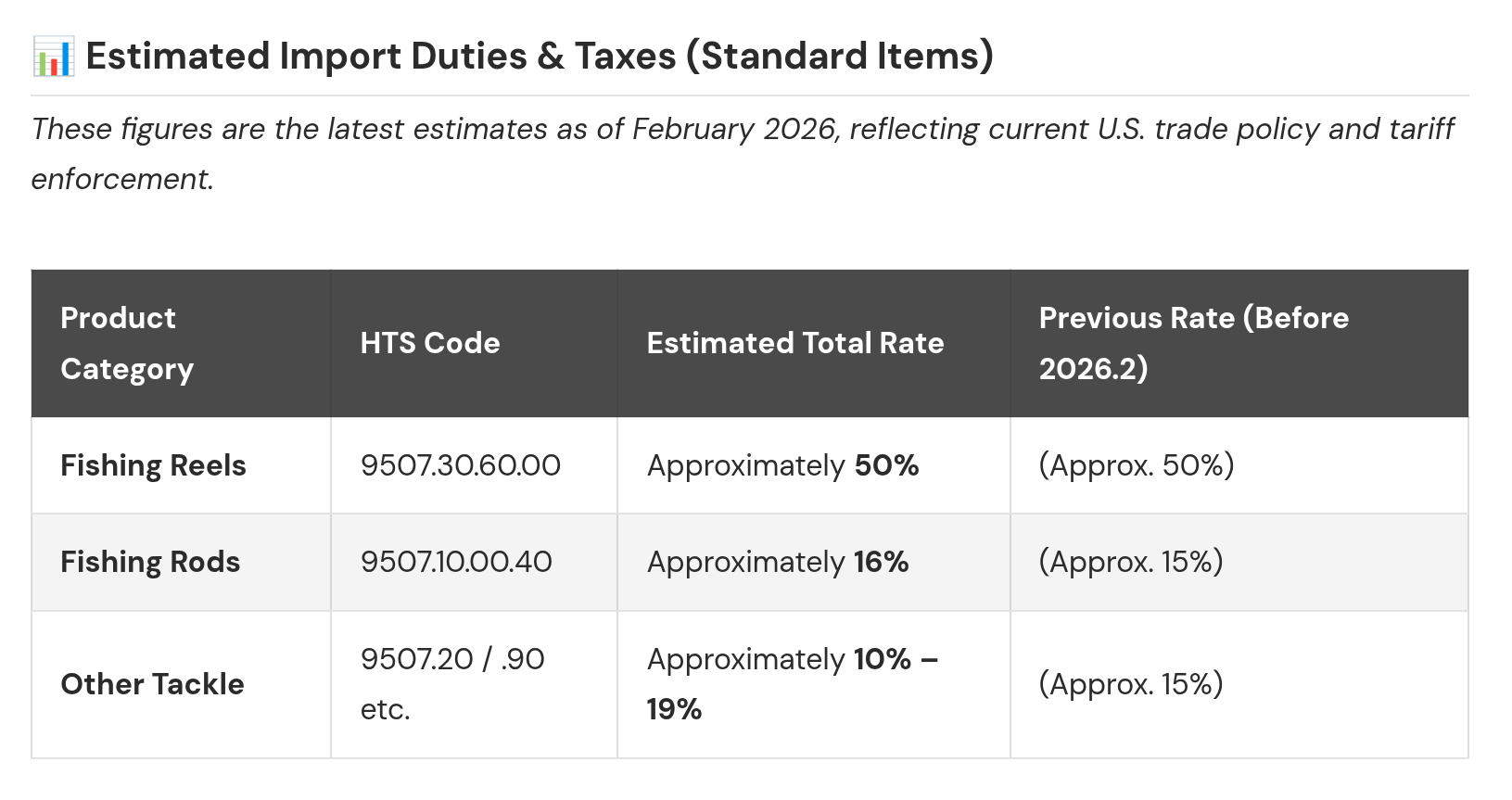
Task: Select the "Fishing Rods" row label
Action: click(x=150, y=562)
